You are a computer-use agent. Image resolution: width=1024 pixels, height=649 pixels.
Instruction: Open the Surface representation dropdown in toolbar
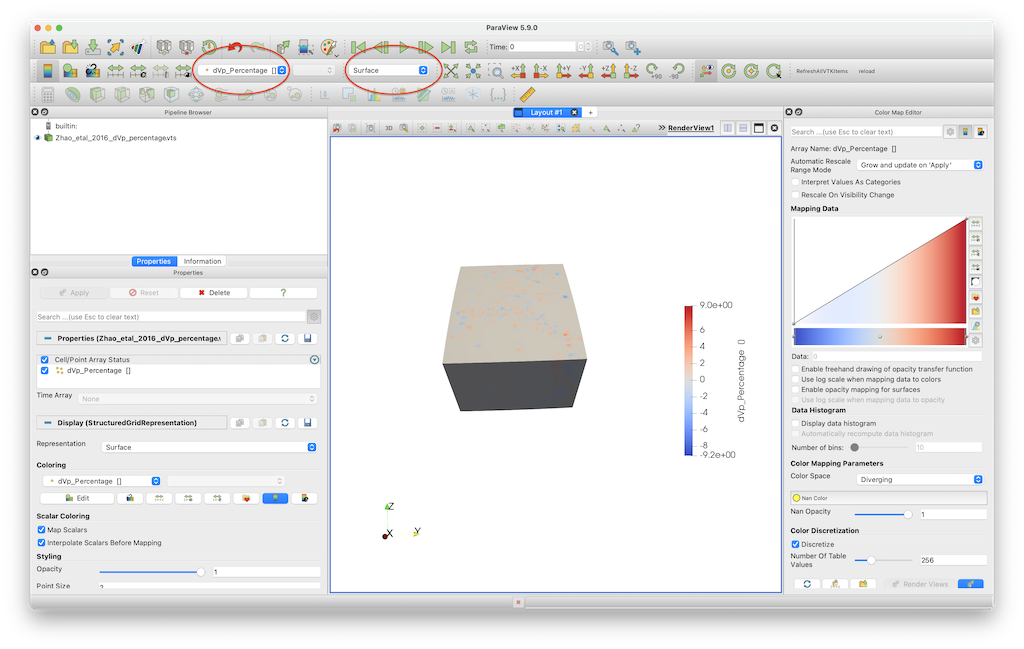tap(389, 70)
